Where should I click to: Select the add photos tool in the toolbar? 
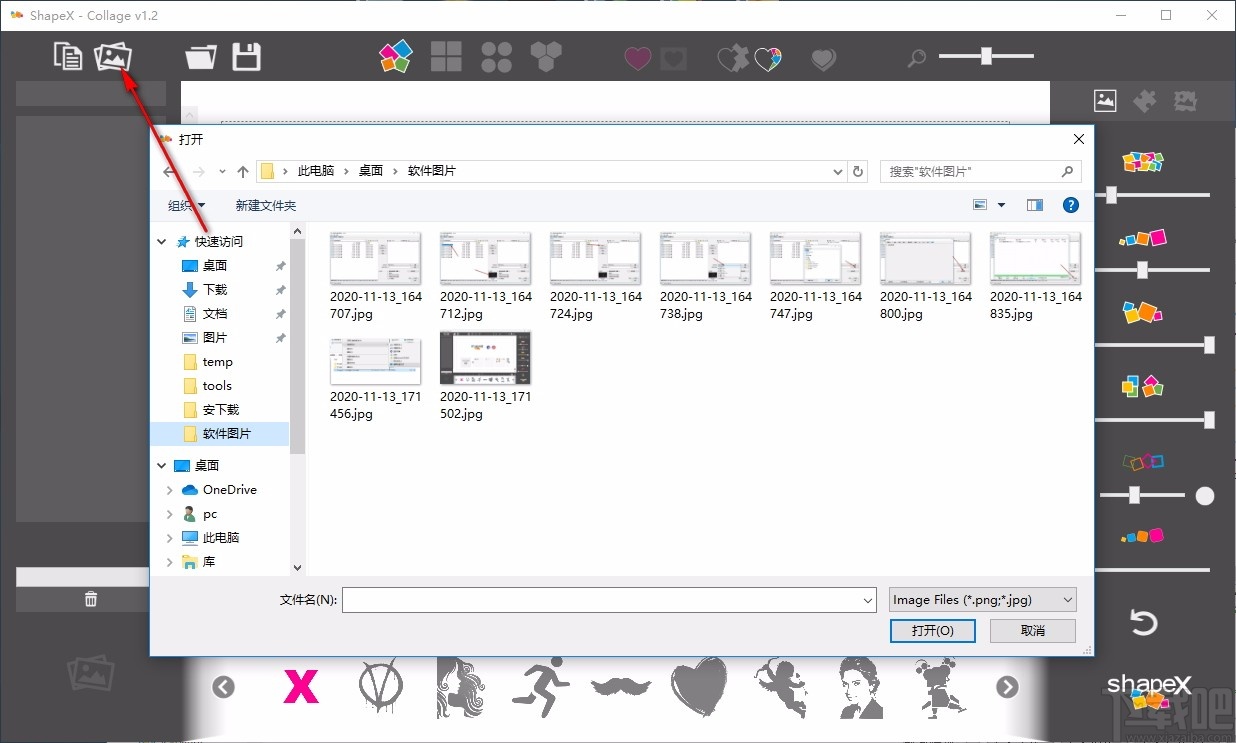pos(112,56)
